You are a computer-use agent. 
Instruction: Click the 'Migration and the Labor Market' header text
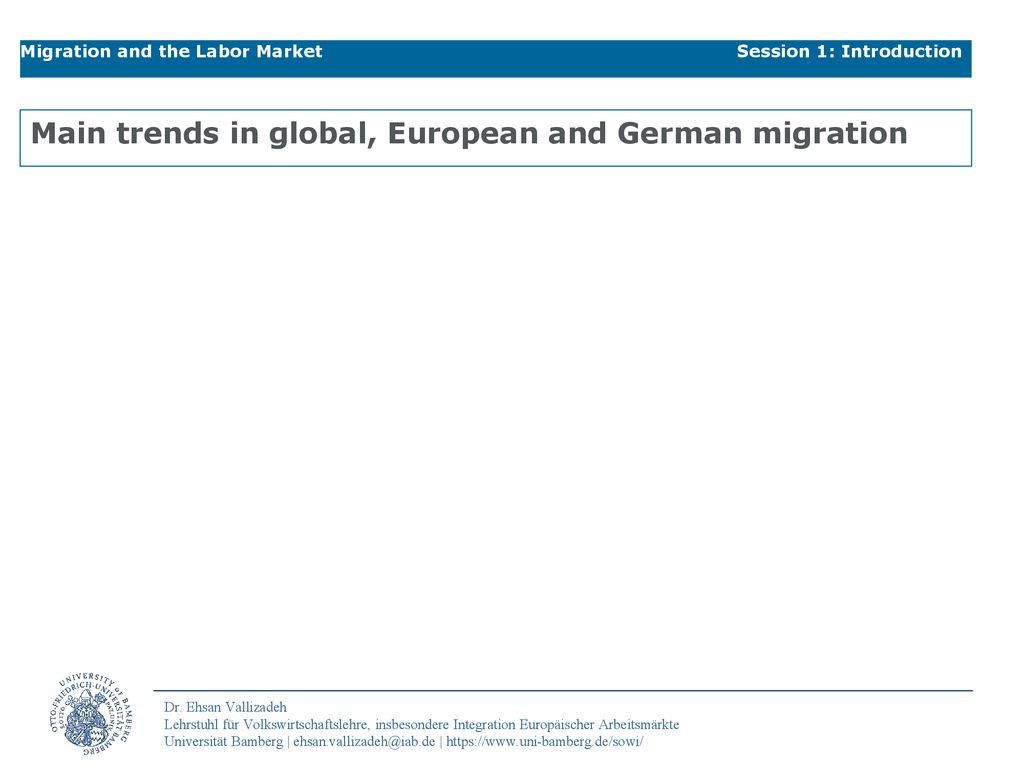[x=171, y=52]
